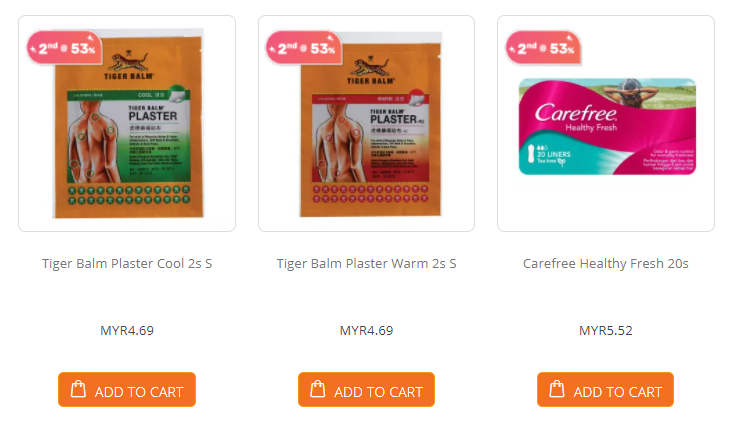The width and height of the screenshot is (736, 431).
Task: Open Tiger Balm Plaster Warm 2s S title
Action: (366, 263)
